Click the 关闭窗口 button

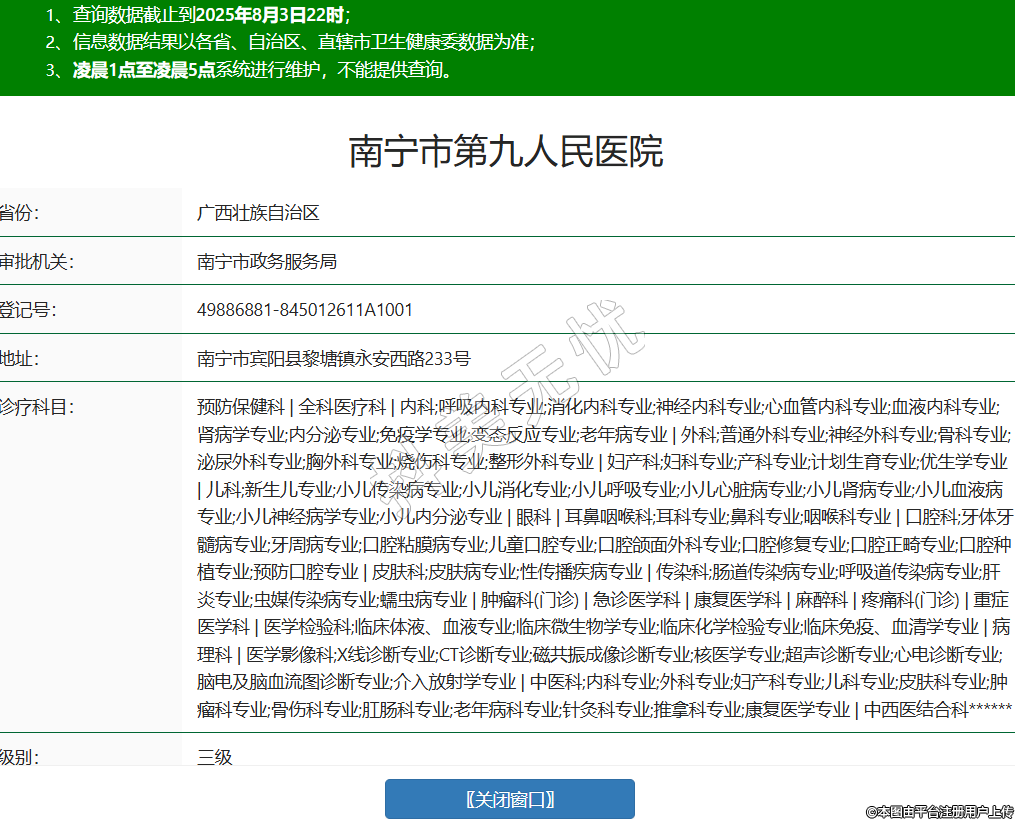click(x=509, y=799)
